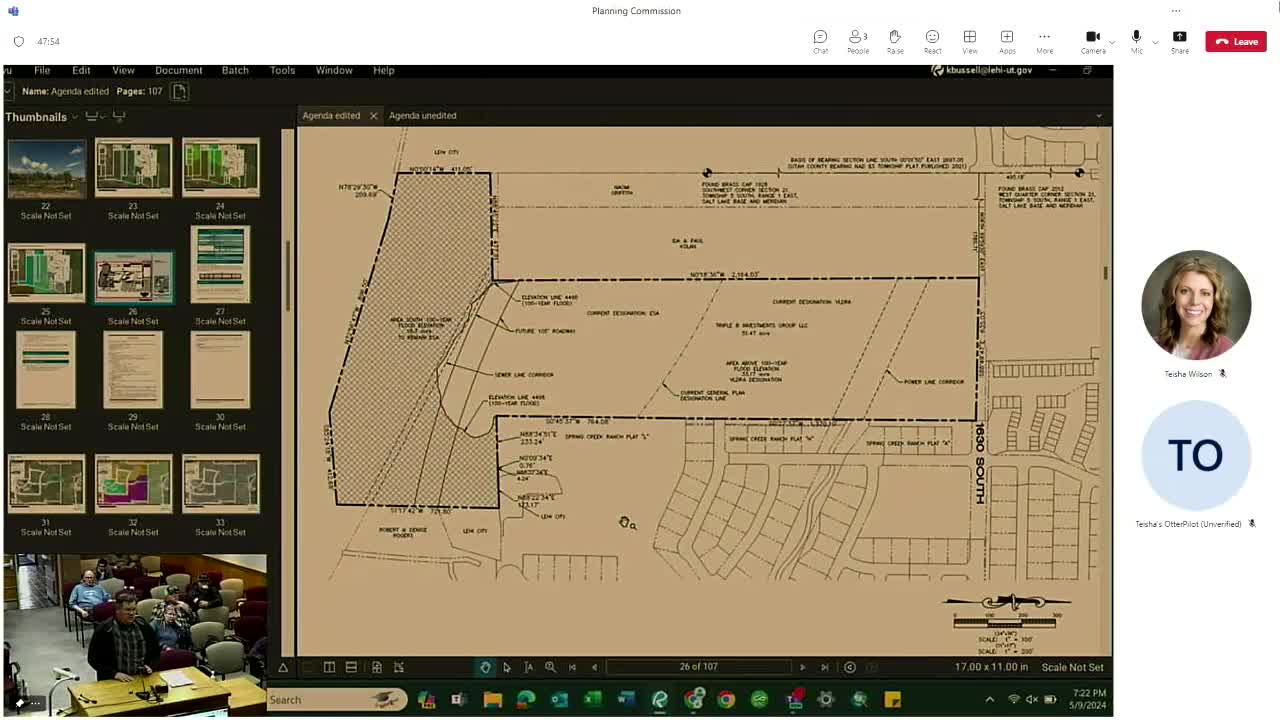
Task: Raise your hand in meeting
Action: [x=895, y=41]
